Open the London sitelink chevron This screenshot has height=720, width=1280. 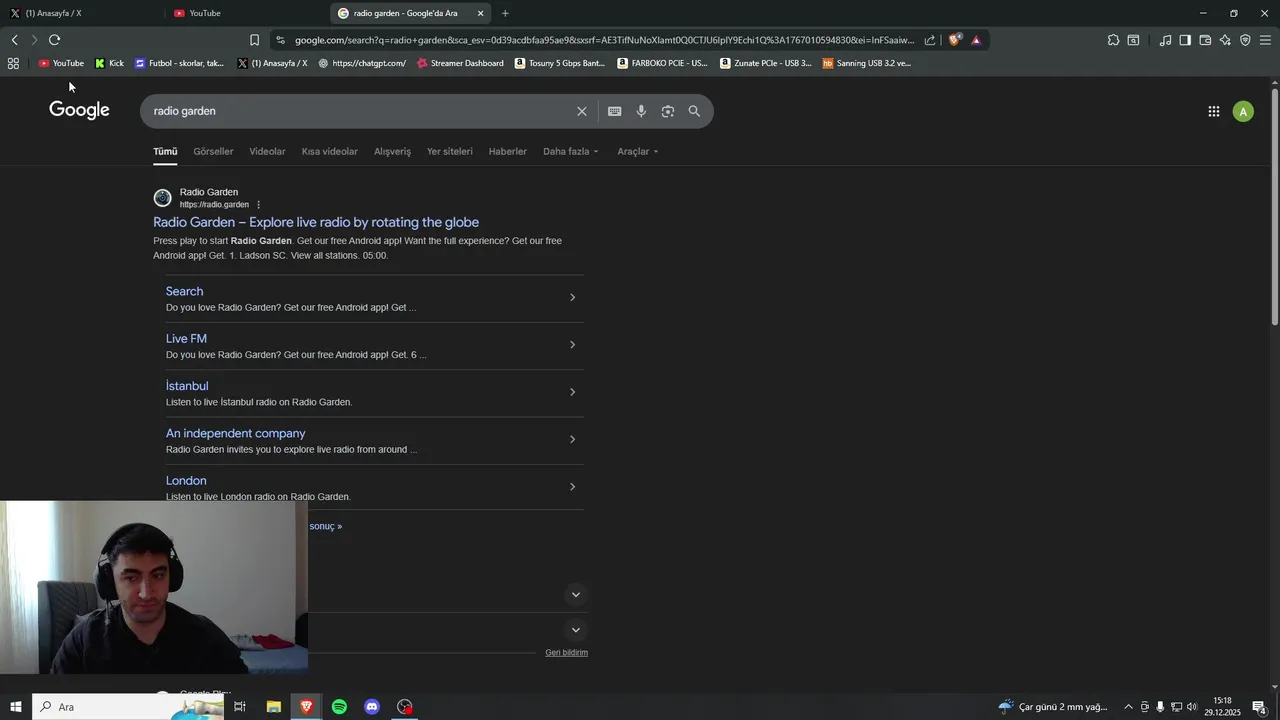coord(572,487)
